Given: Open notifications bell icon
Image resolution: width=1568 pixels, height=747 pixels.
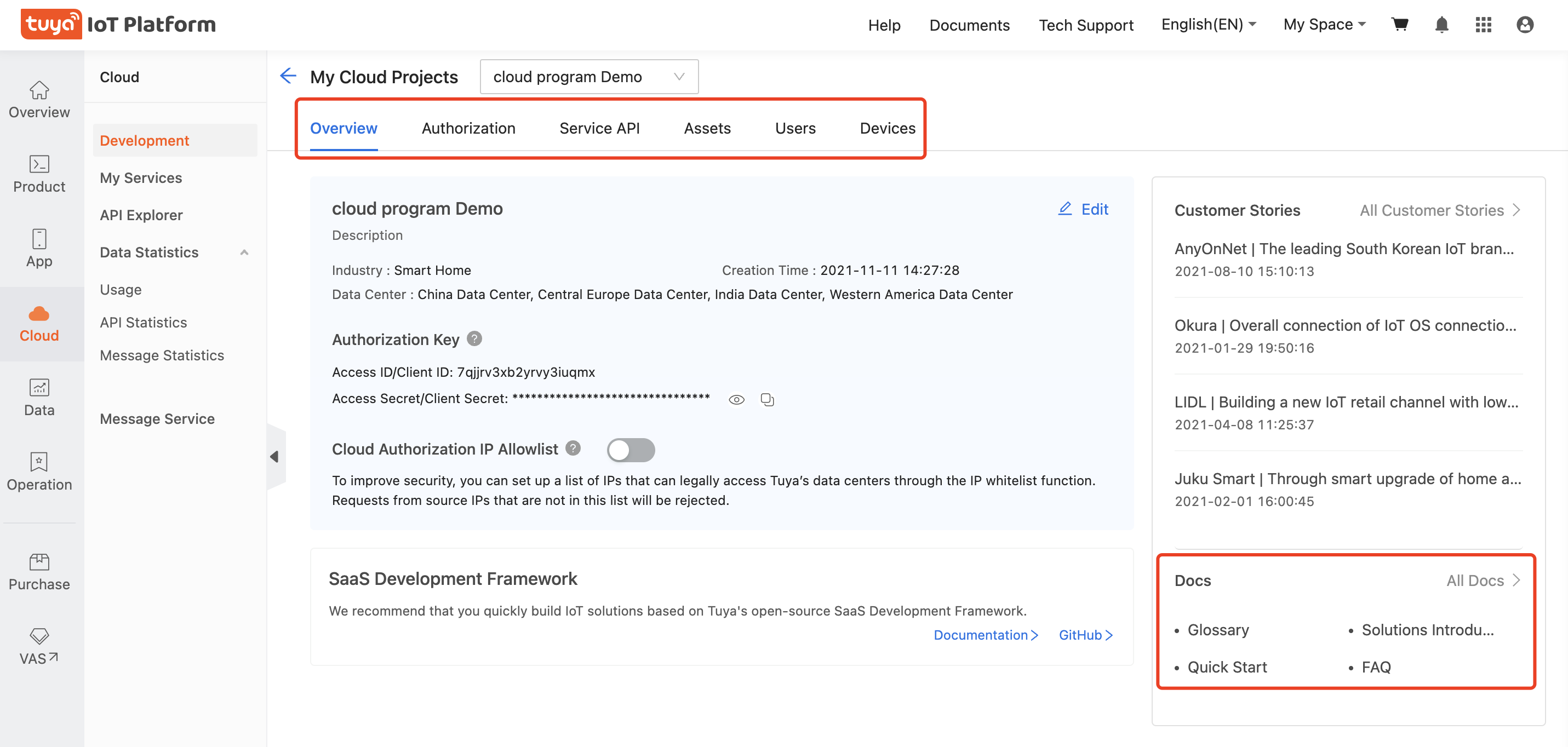Looking at the screenshot, I should [x=1441, y=24].
